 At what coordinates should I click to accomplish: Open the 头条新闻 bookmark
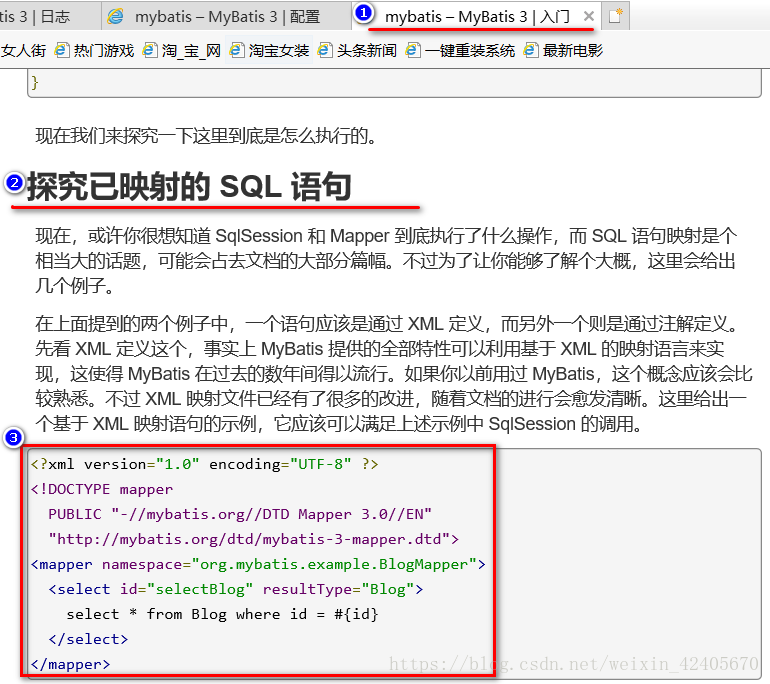[x=358, y=51]
